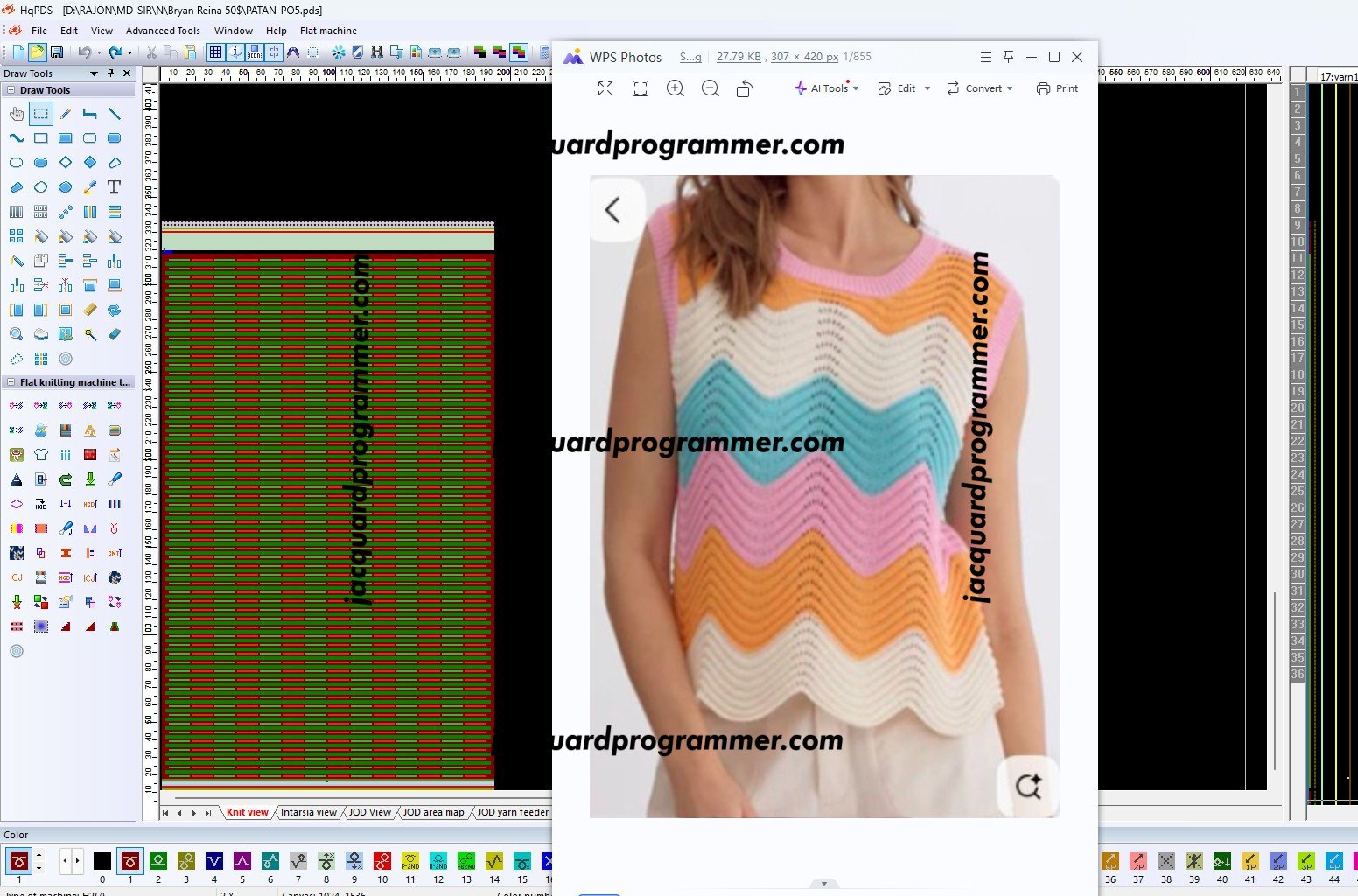Click the current color up stepper arrow
The width and height of the screenshot is (1358, 896).
pos(38,856)
